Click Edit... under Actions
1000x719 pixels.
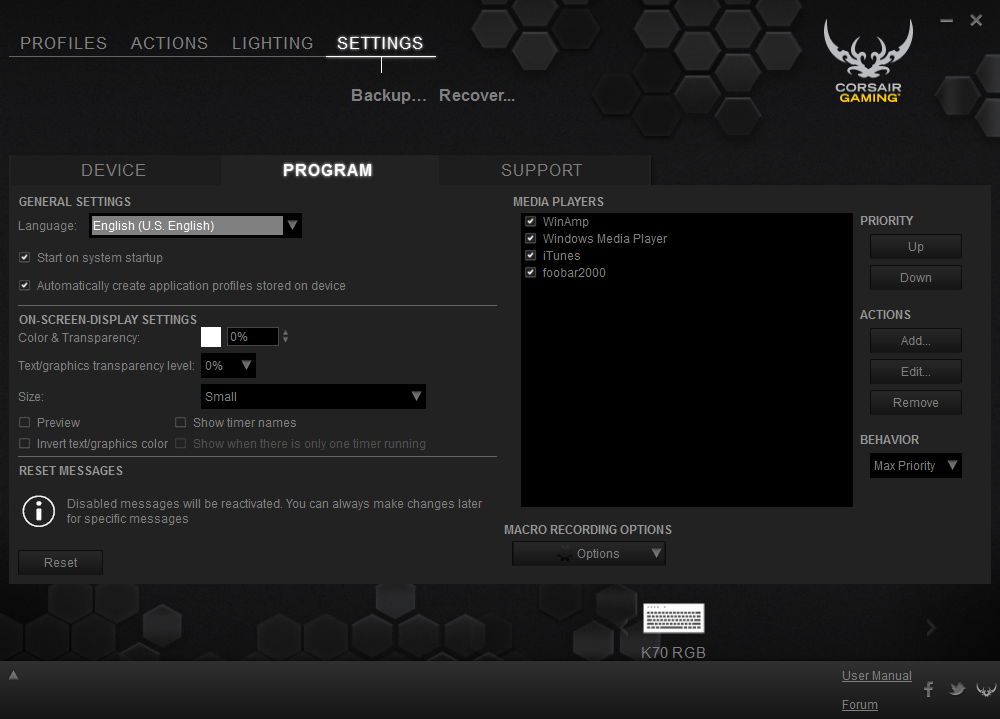[x=915, y=371]
